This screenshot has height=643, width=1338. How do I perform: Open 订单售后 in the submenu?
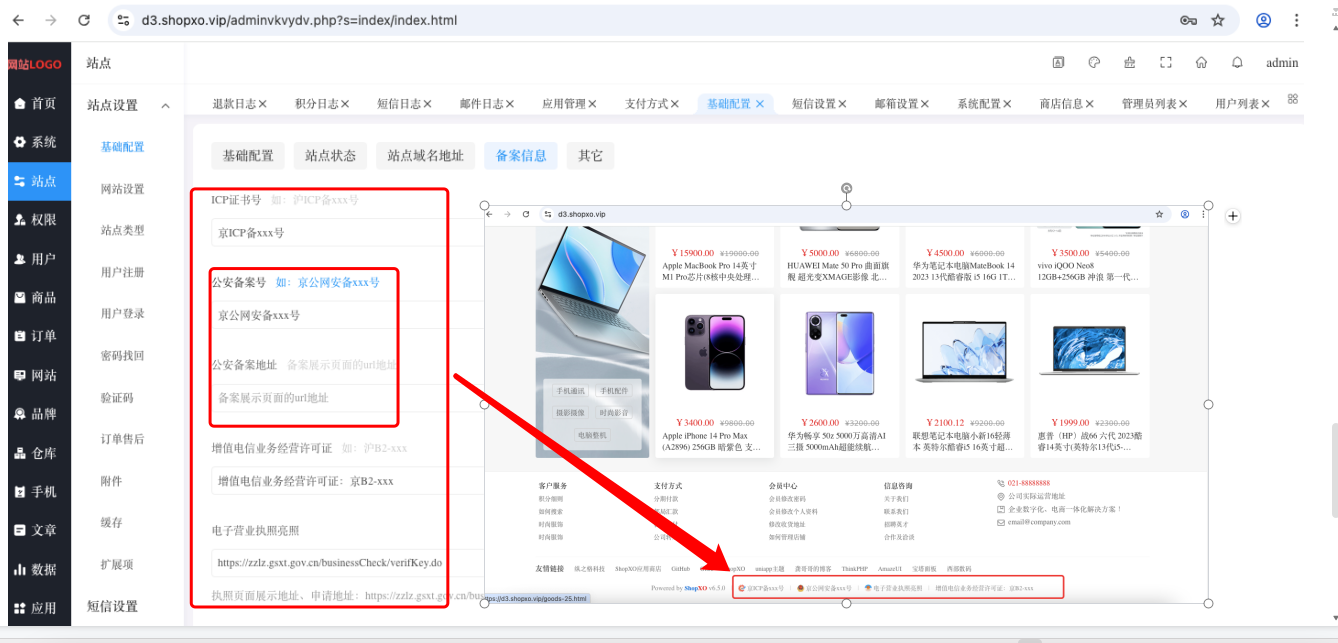click(x=123, y=439)
